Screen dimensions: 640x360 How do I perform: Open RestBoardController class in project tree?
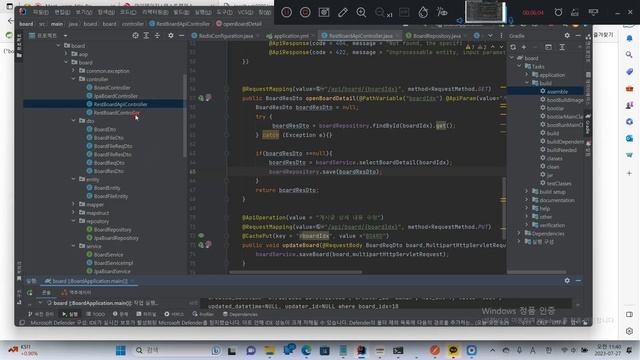(116, 113)
